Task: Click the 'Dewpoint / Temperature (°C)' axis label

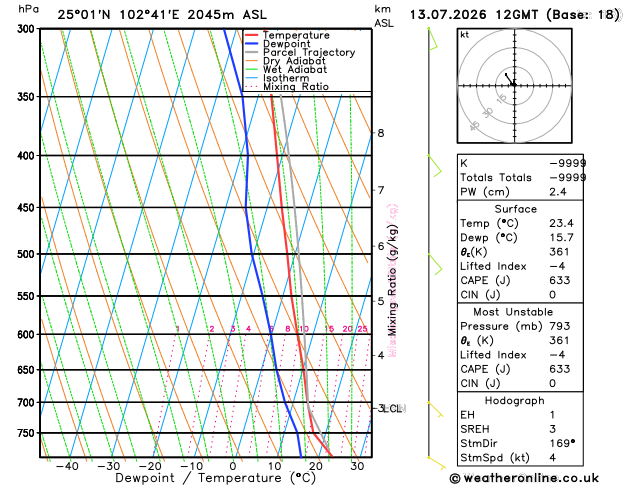Action: (215, 478)
